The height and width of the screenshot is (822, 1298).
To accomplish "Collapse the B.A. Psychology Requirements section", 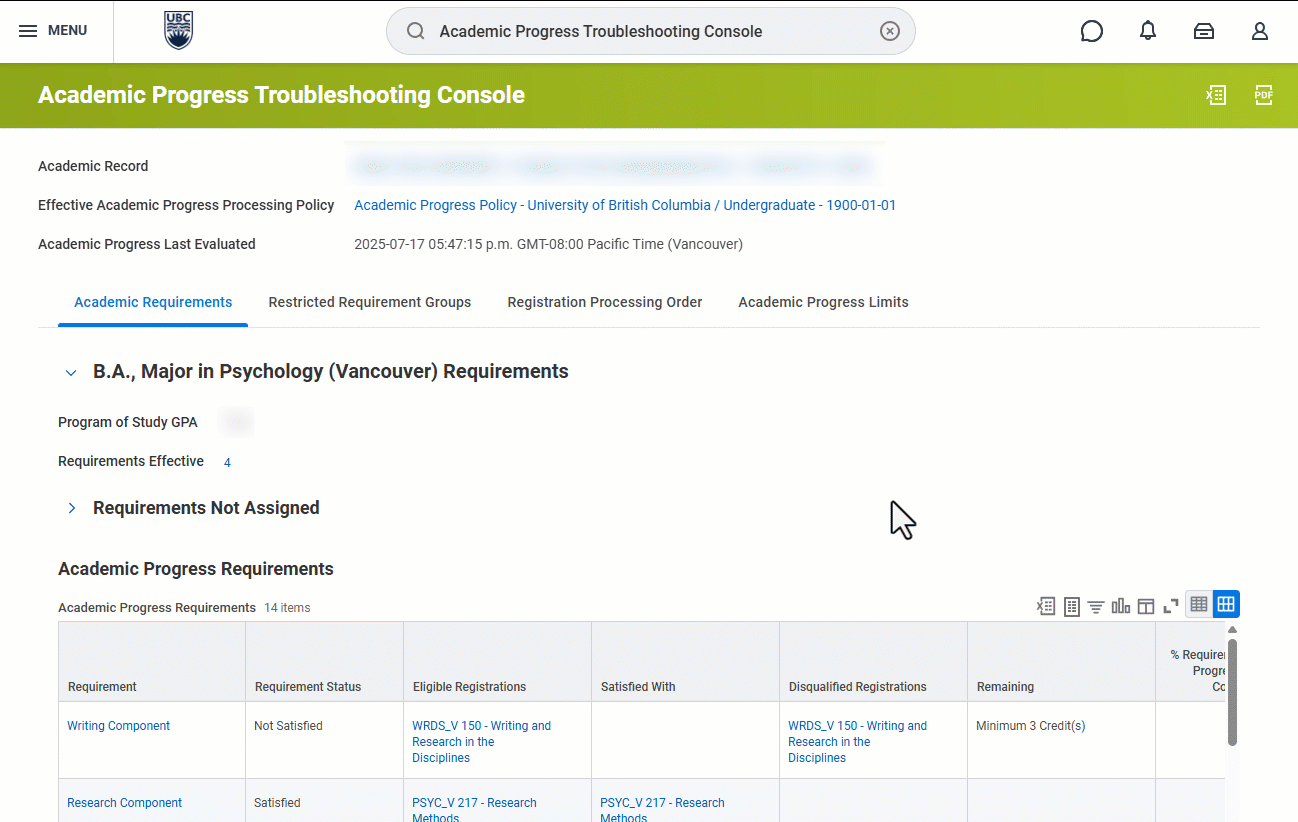I will click(71, 372).
